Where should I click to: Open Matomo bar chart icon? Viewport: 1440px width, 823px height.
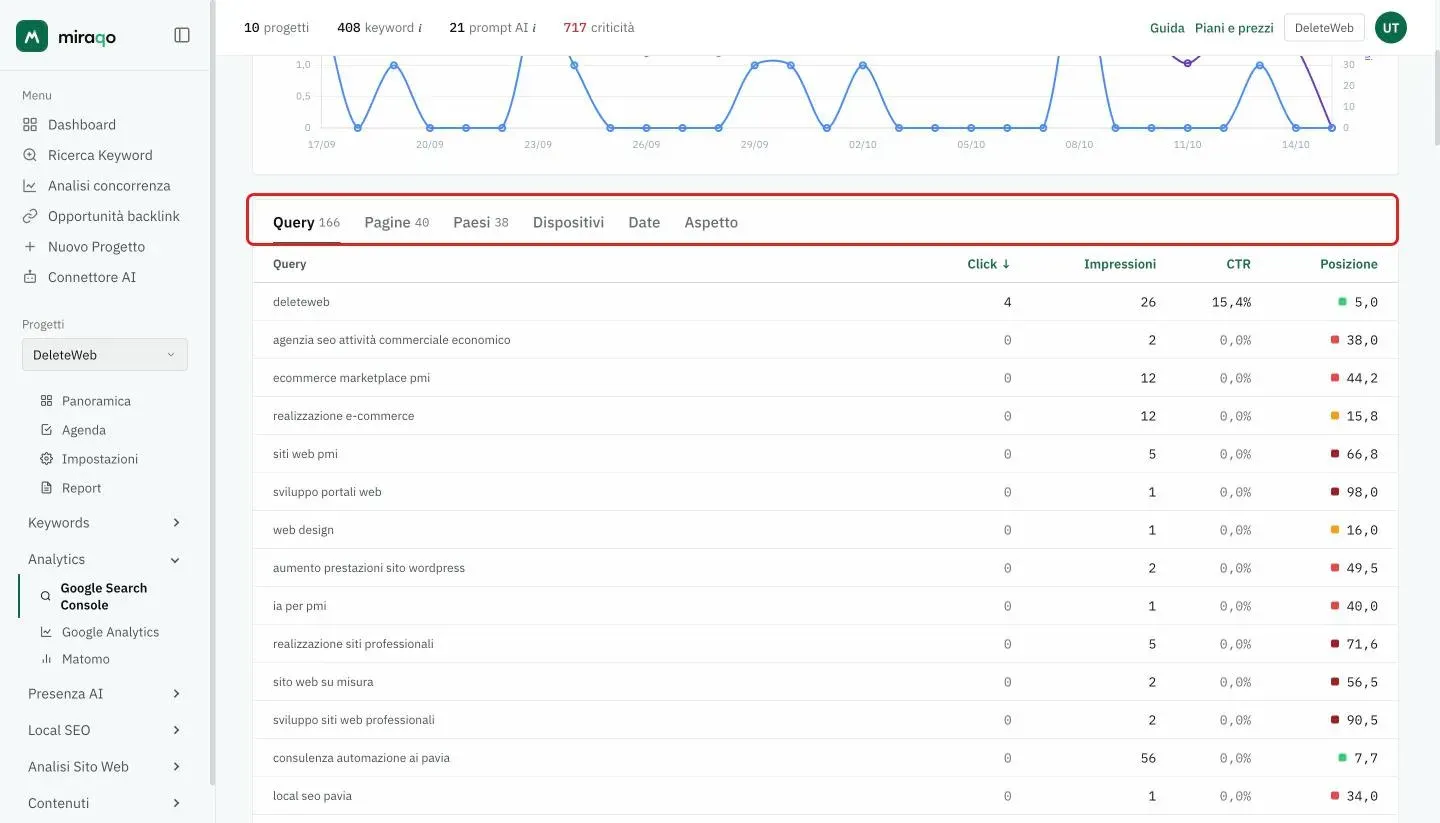pyautogui.click(x=46, y=659)
